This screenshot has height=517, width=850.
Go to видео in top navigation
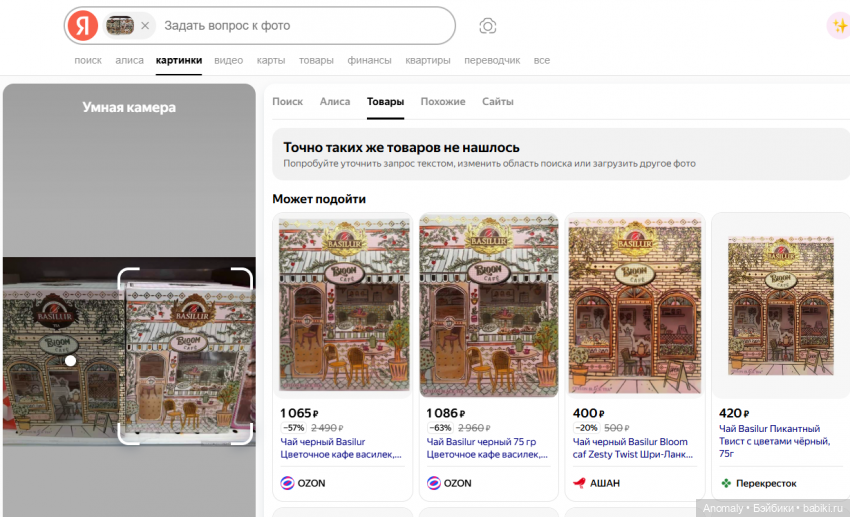(x=228, y=60)
